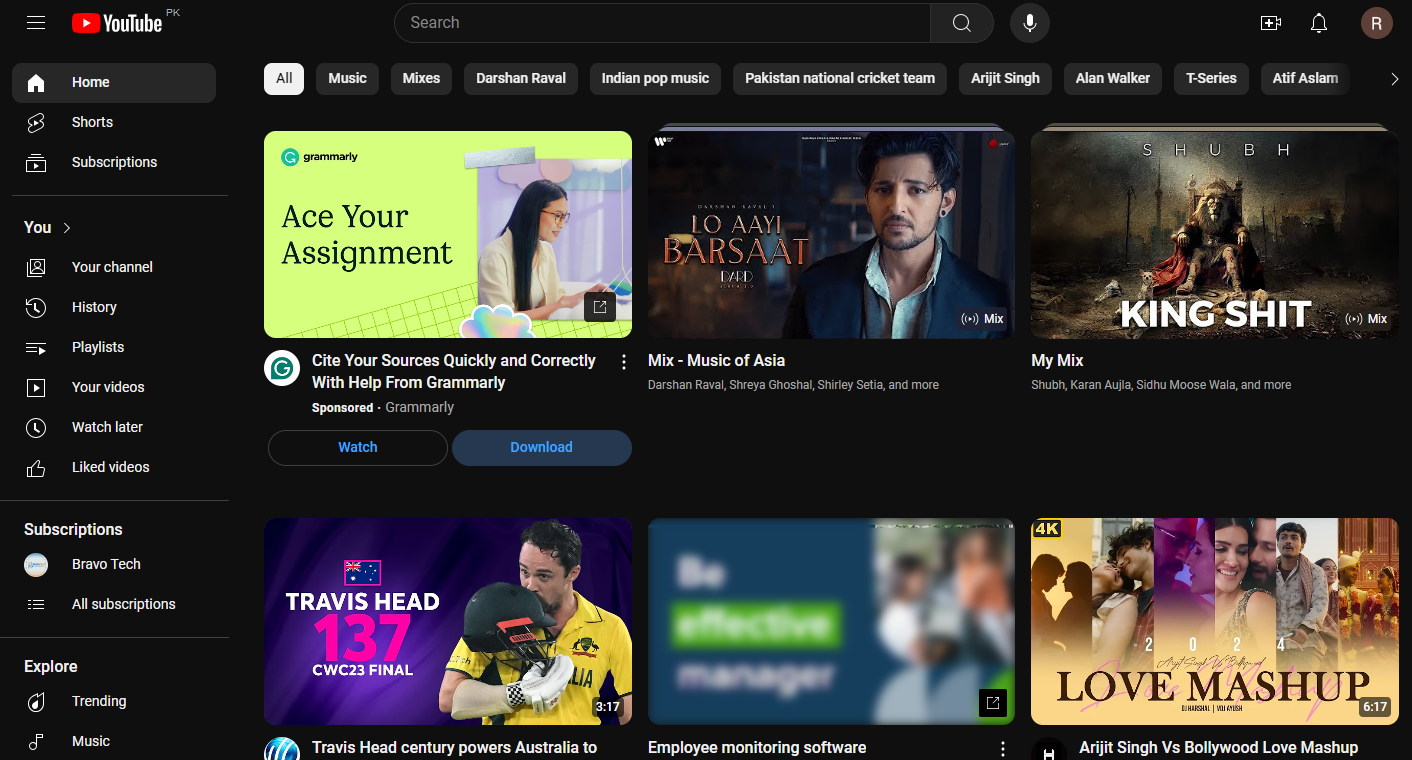This screenshot has height=760, width=1412.
Task: Open notifications bell
Action: (1319, 23)
